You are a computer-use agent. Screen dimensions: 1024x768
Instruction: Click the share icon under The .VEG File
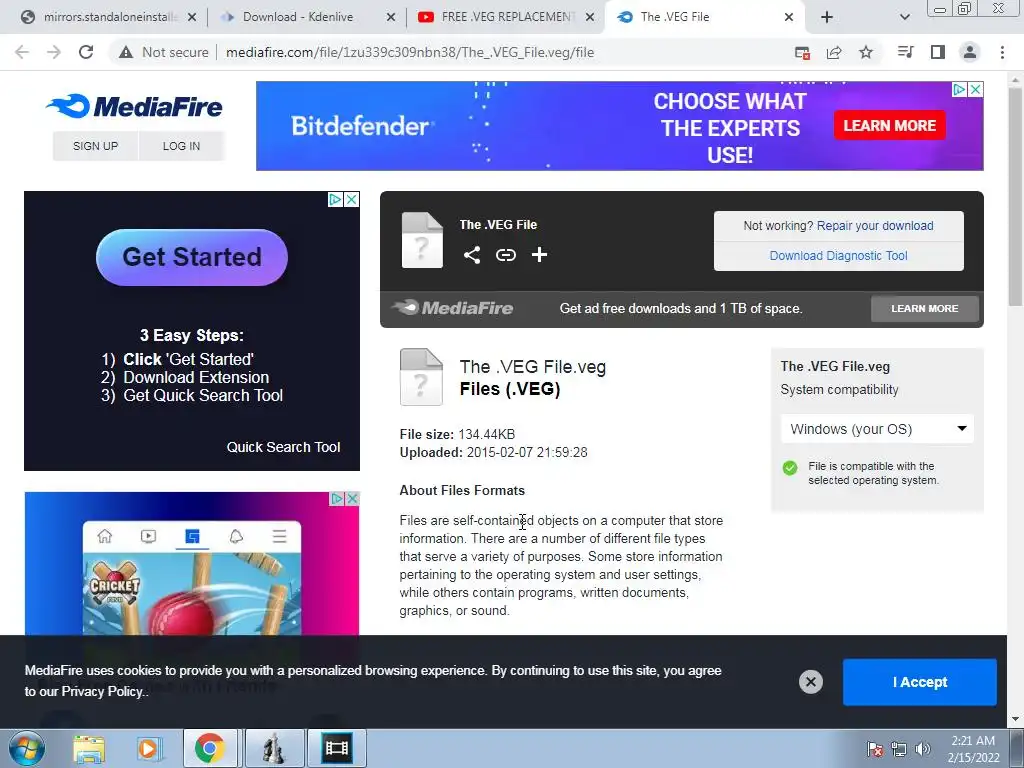pos(472,255)
